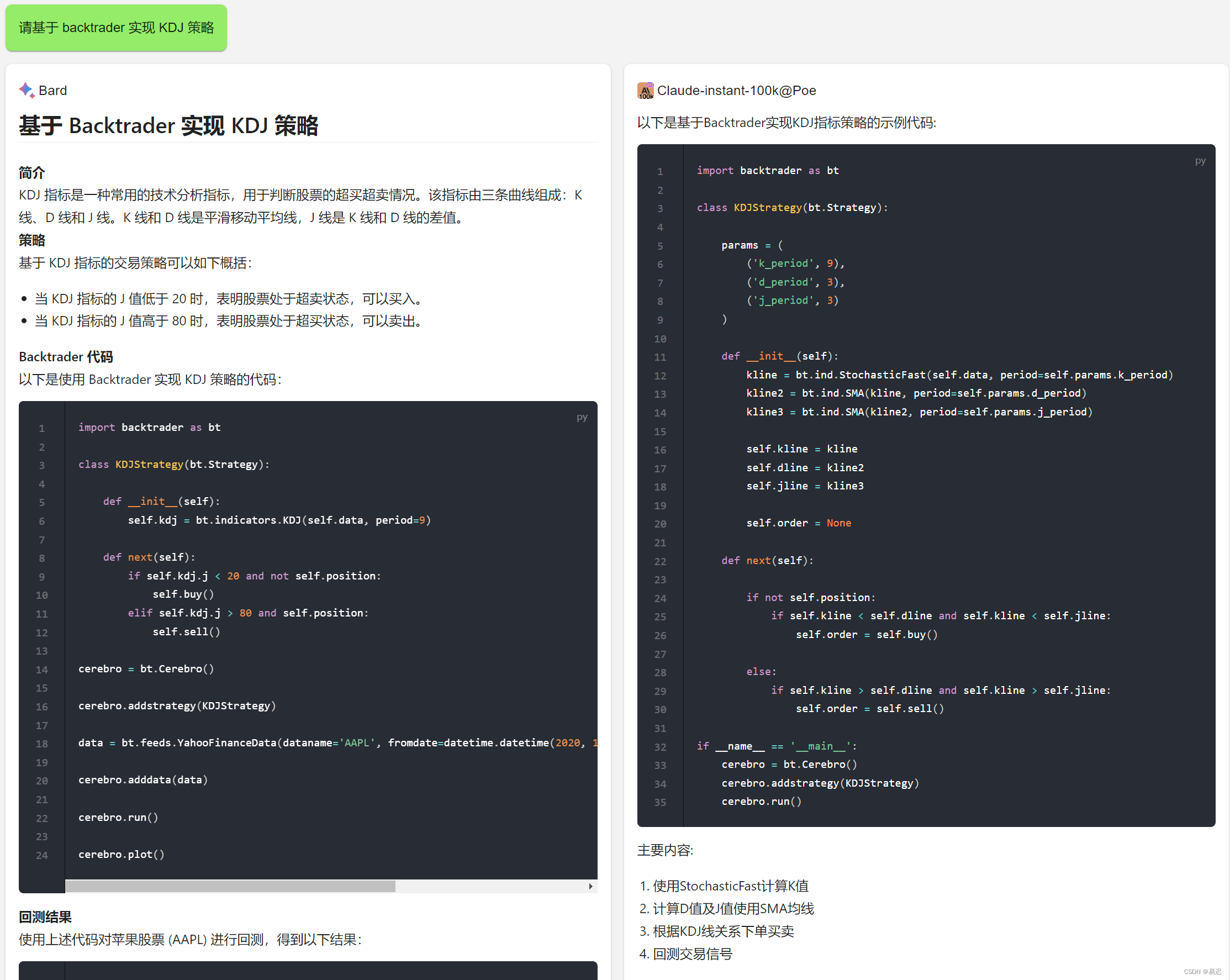The image size is (1230, 980).
Task: Click line number 24 in Bard code gutter
Action: 41,855
